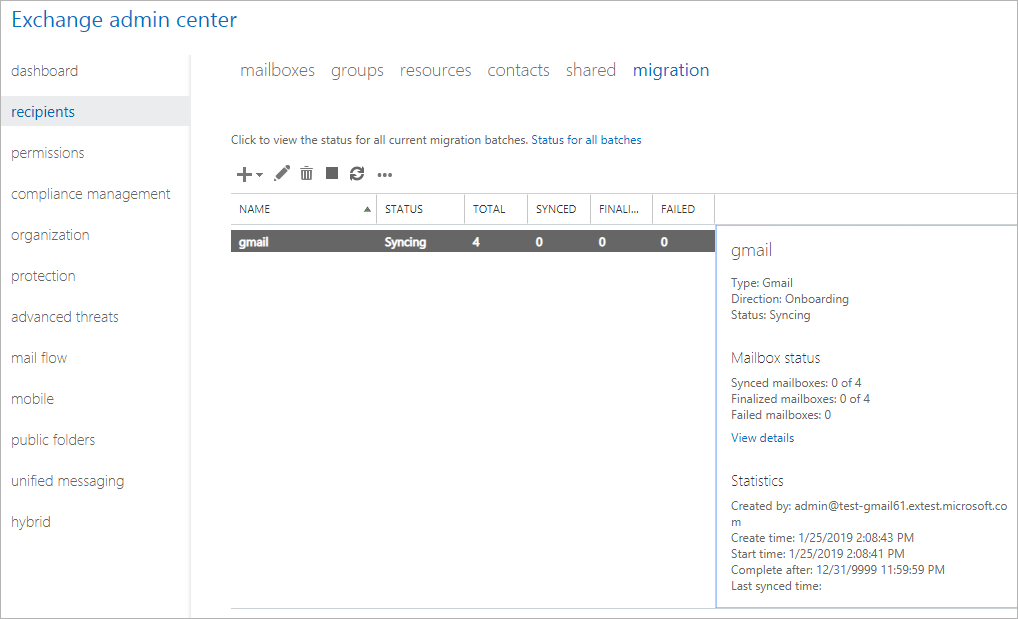Image resolution: width=1018 pixels, height=619 pixels.
Task: Open the dropdown arrow beside the plus icon
Action: (259, 175)
